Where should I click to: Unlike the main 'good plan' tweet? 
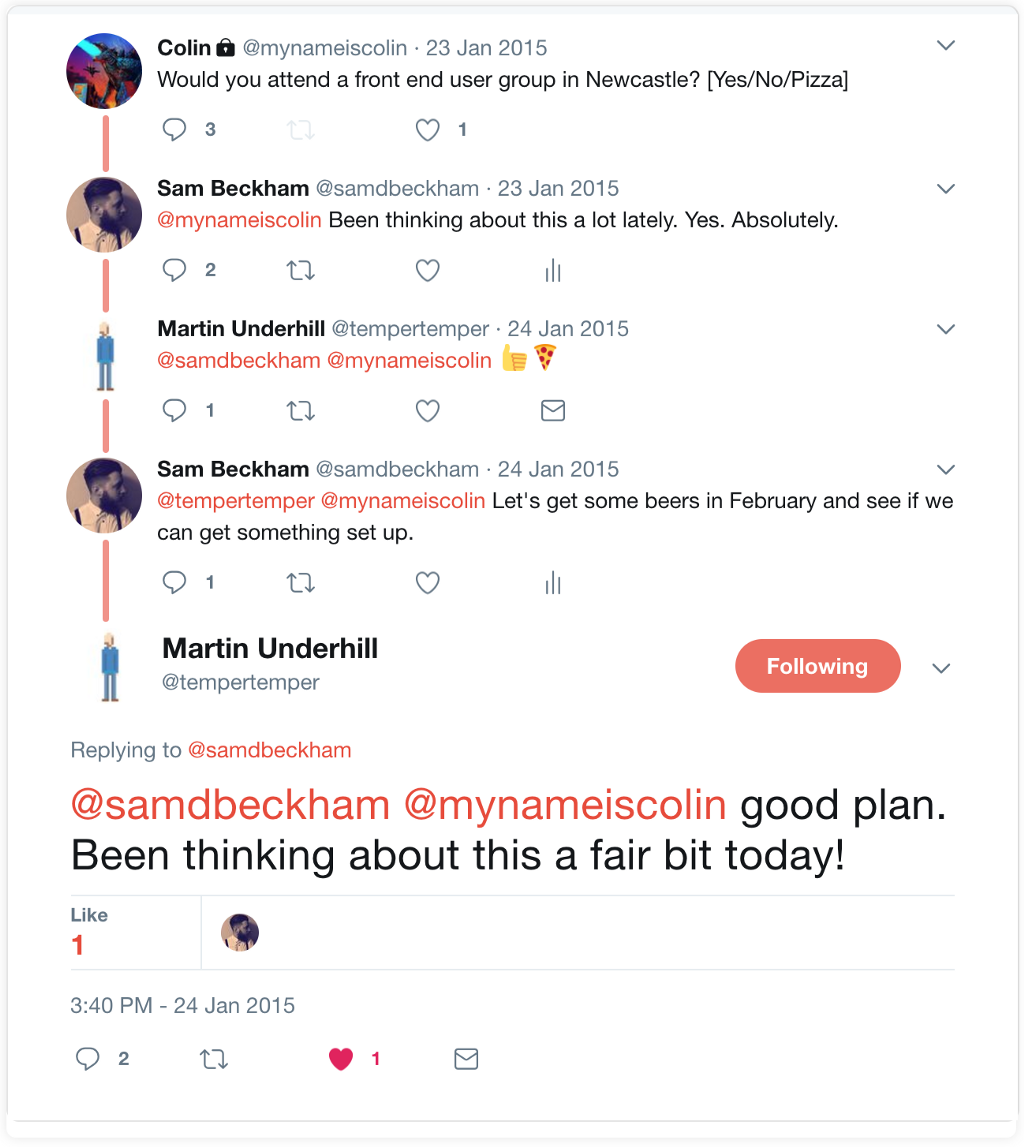(342, 1059)
